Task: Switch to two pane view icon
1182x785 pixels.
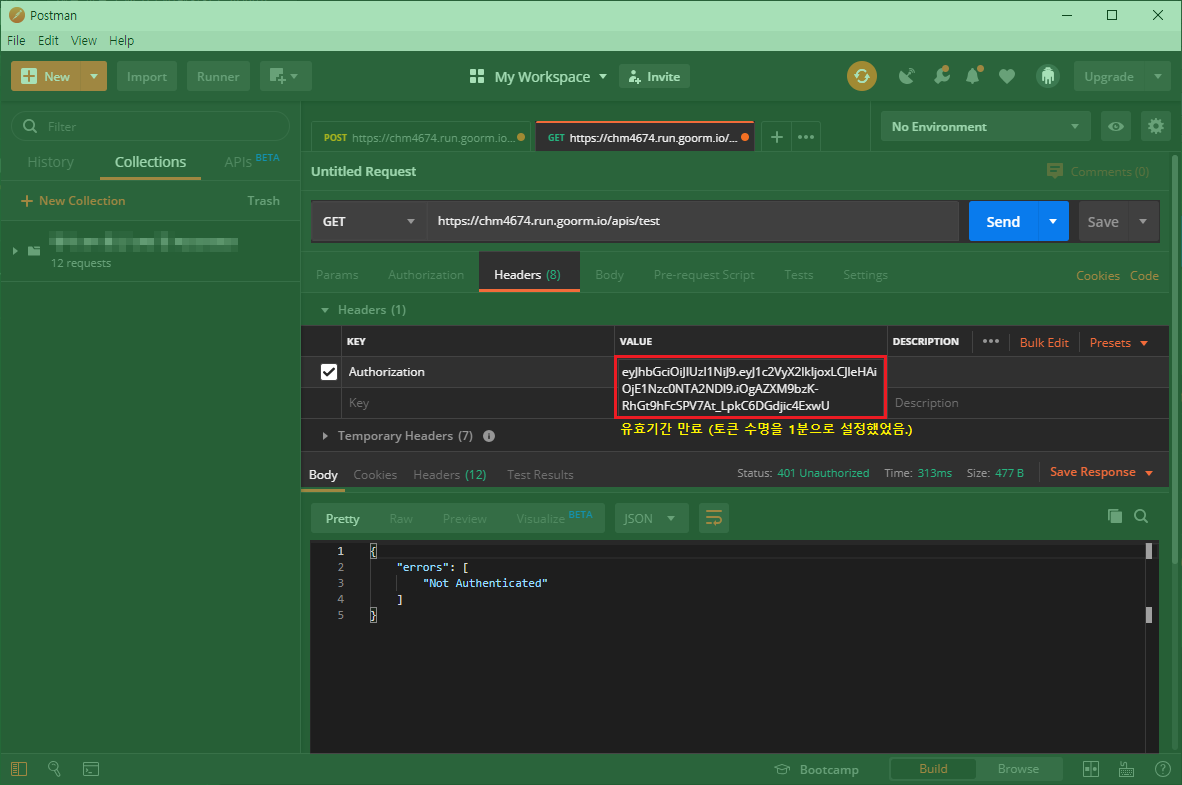Action: tap(1091, 769)
